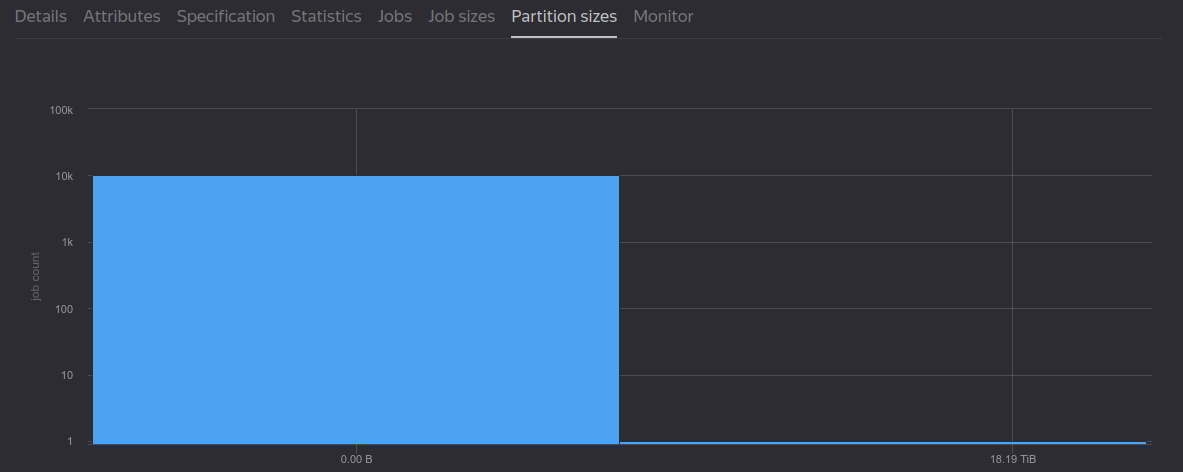Click the 'job count' axis title

coord(36,276)
